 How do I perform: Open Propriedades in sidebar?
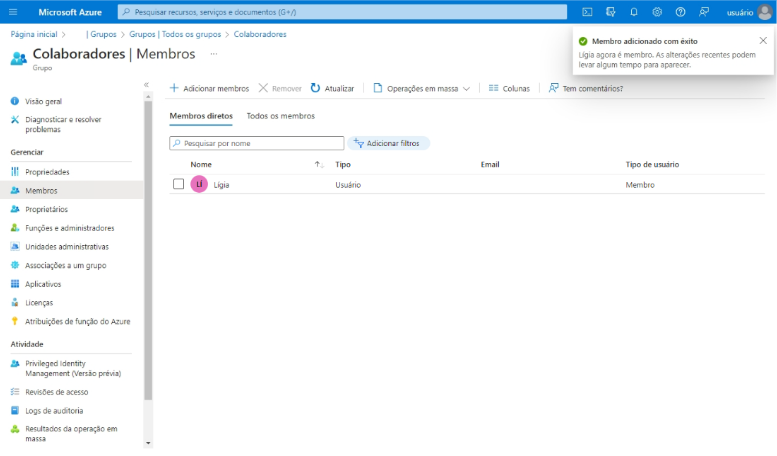click(47, 172)
